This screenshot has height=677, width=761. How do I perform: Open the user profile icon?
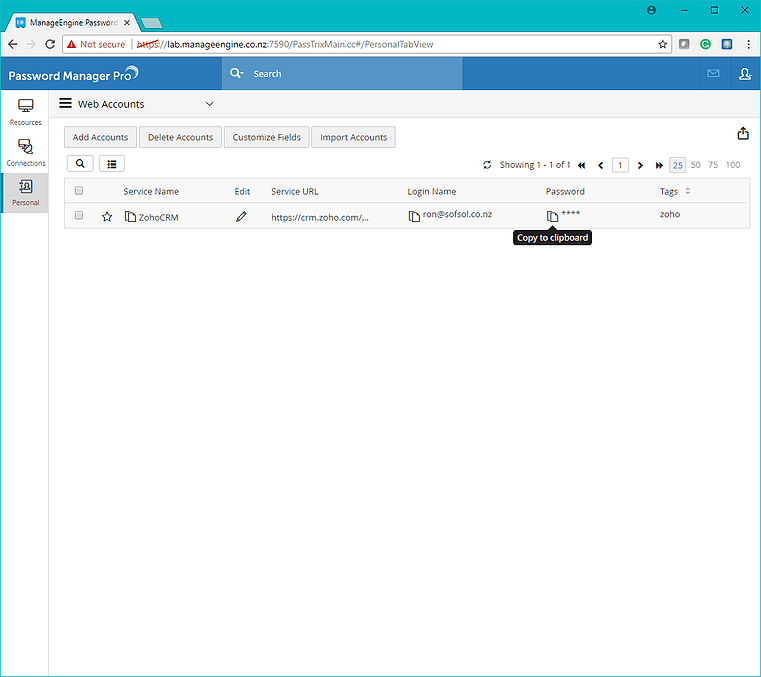744,73
